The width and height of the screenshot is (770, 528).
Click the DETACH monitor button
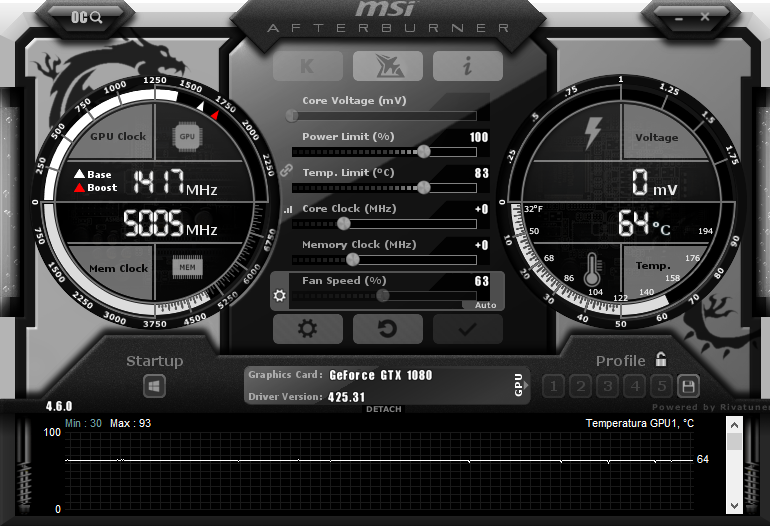pos(384,409)
